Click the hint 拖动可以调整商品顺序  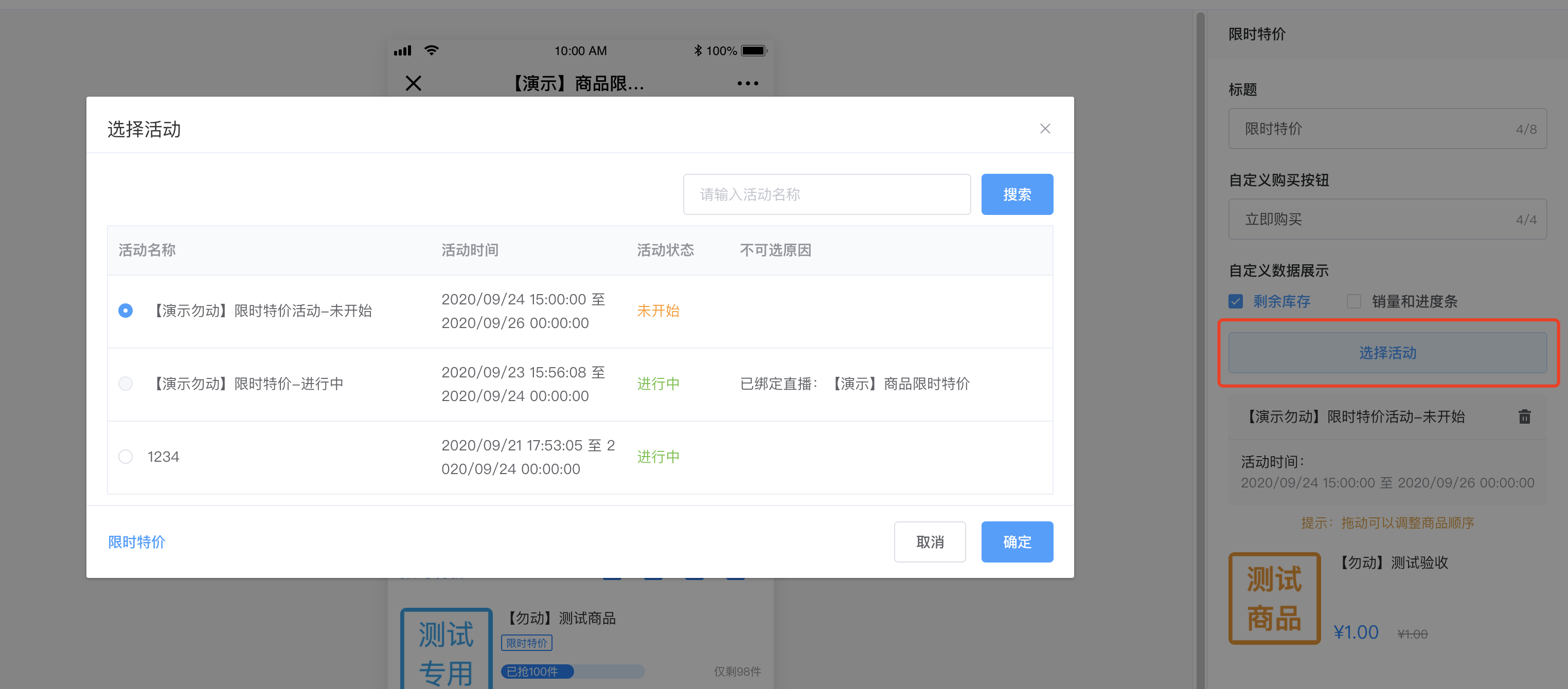[x=1387, y=523]
